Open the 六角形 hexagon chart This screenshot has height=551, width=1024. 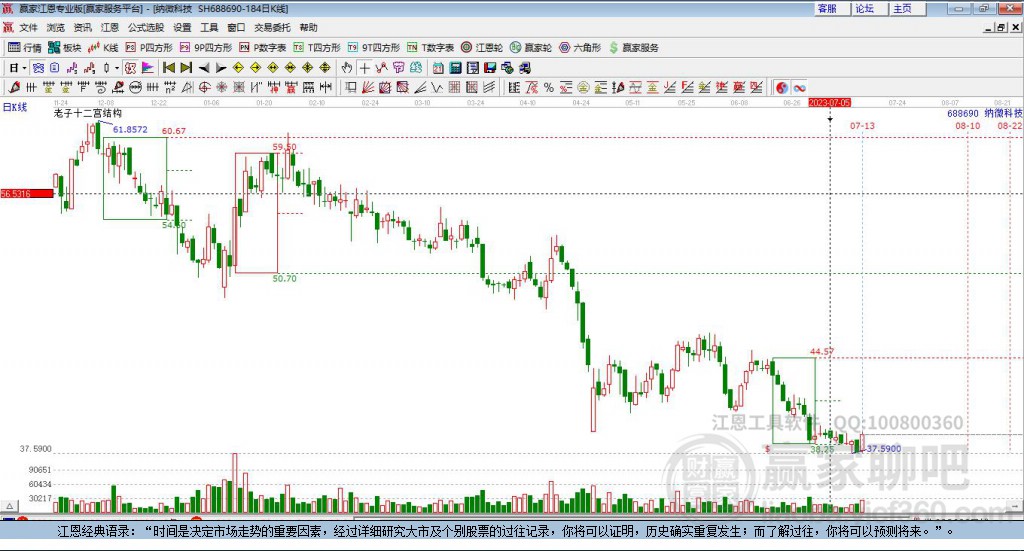point(580,48)
